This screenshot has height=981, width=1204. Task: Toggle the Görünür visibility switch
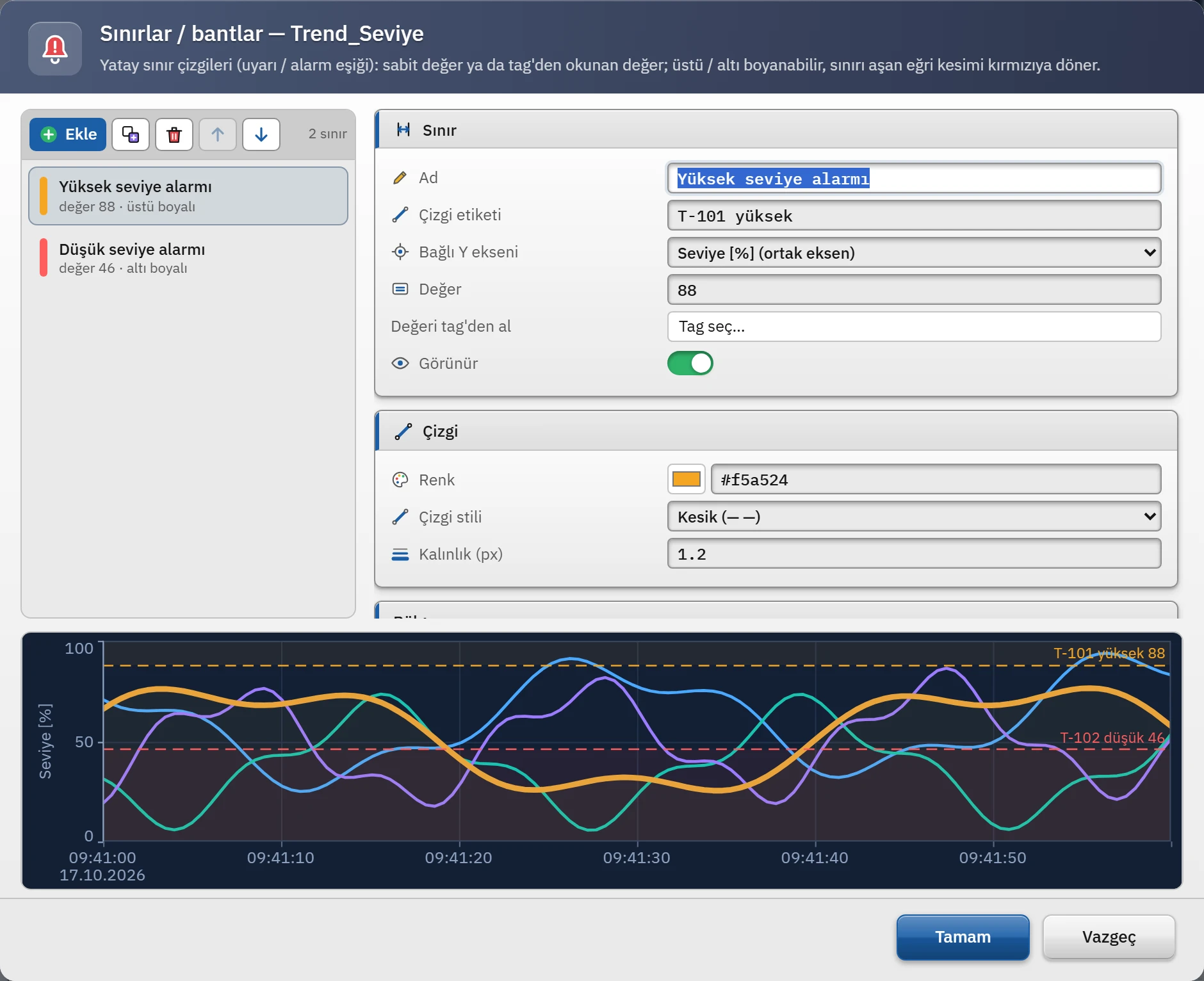pyautogui.click(x=690, y=363)
